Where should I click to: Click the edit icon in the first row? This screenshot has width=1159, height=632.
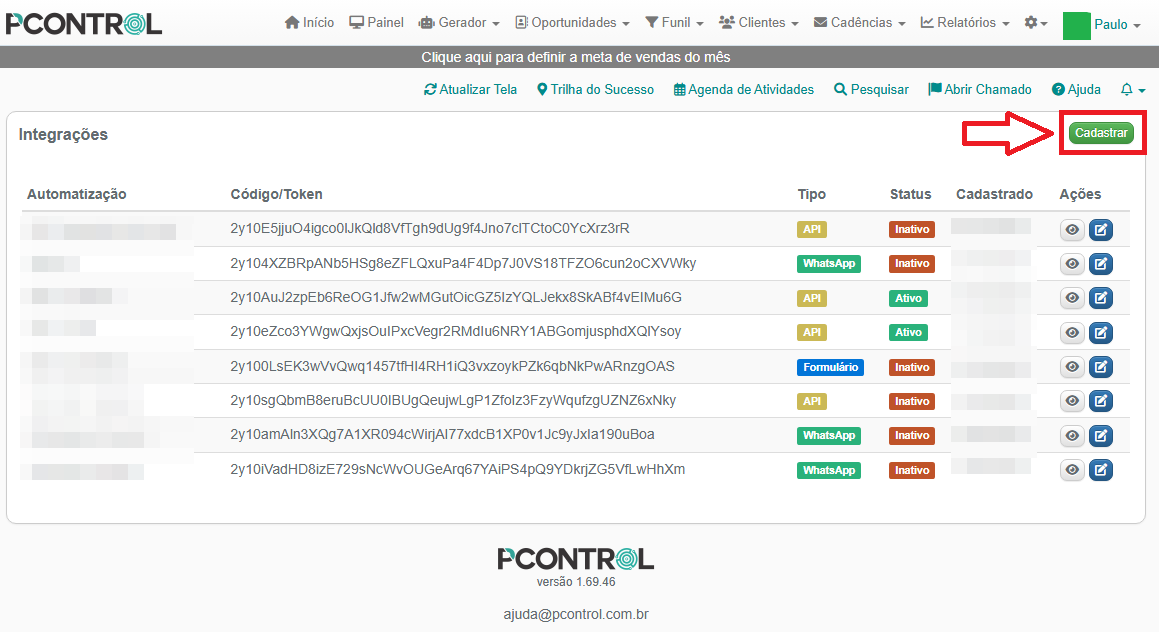(x=1101, y=231)
